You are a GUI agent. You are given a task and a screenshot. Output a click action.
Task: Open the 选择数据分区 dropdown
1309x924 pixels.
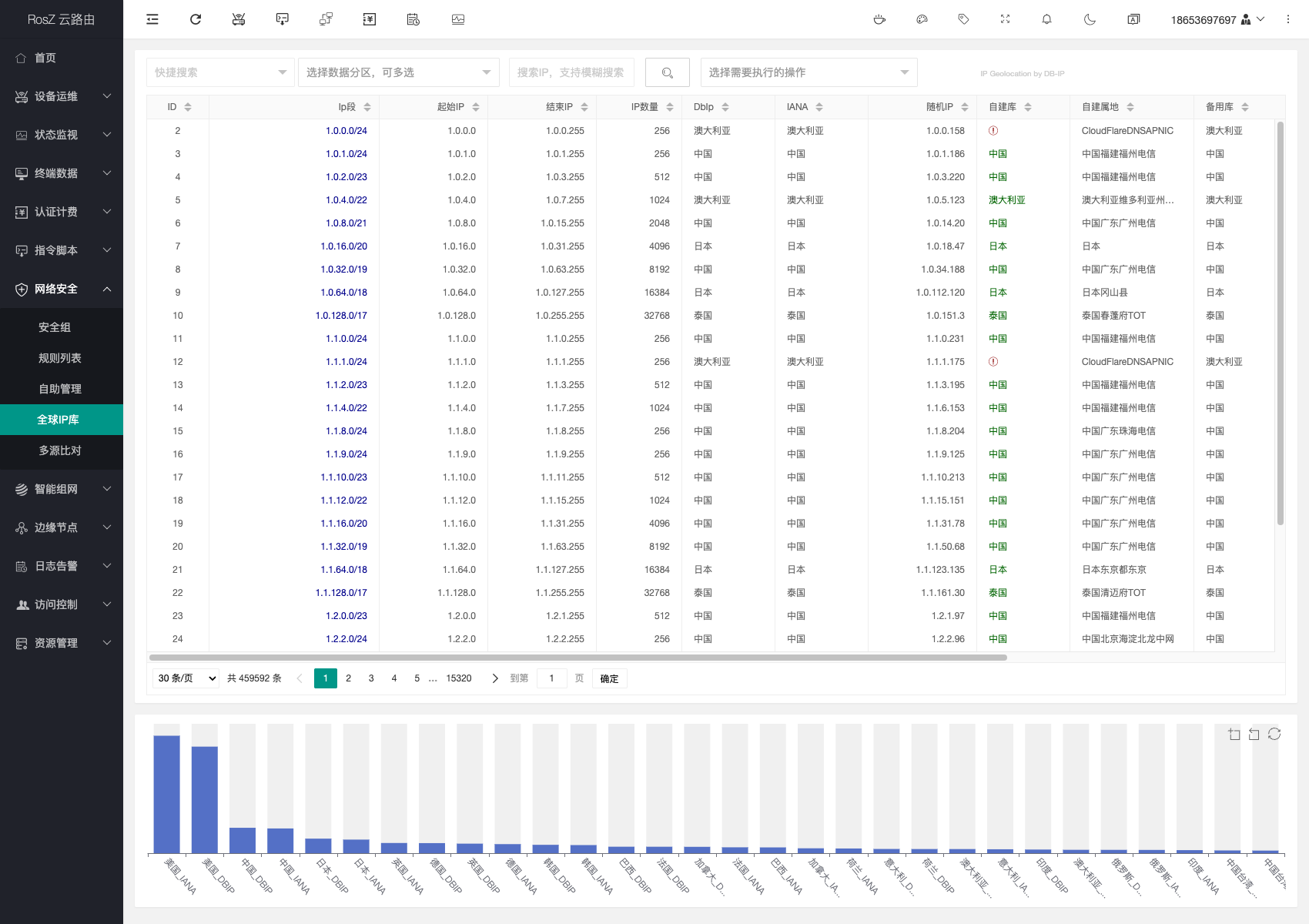398,72
